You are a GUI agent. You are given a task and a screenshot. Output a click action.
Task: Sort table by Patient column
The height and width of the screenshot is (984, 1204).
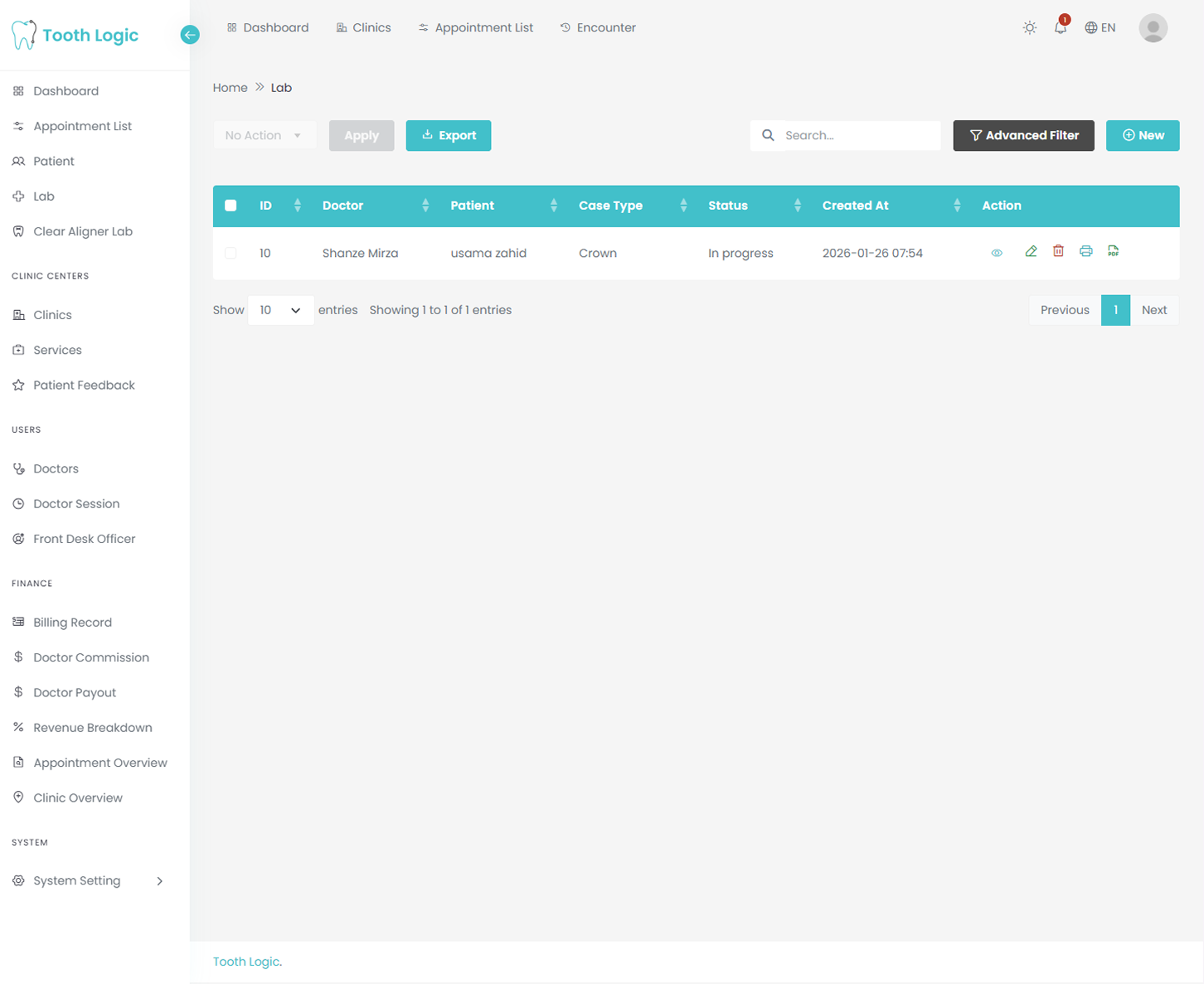tap(554, 206)
